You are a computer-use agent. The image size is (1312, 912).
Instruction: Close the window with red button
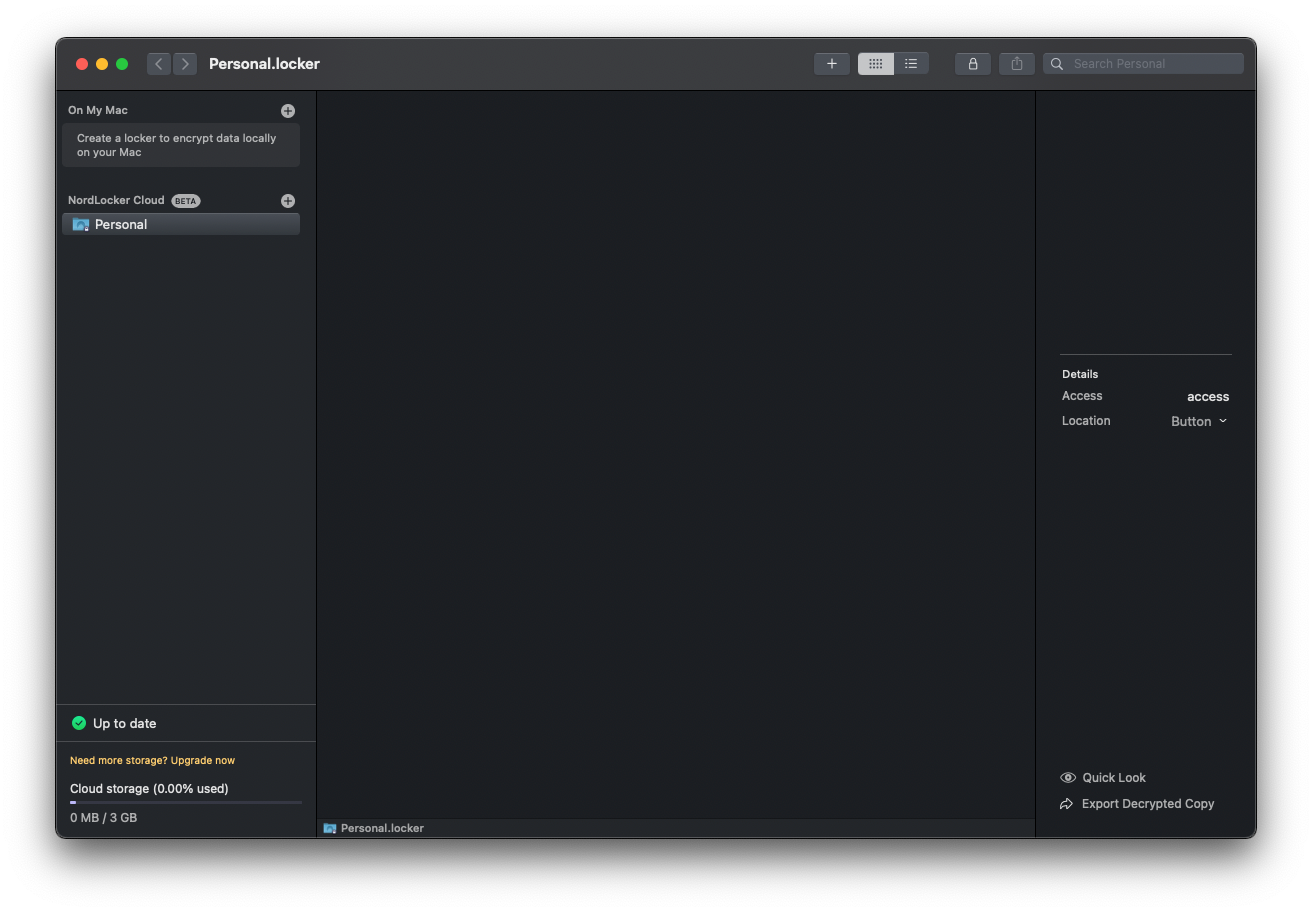tap(82, 64)
